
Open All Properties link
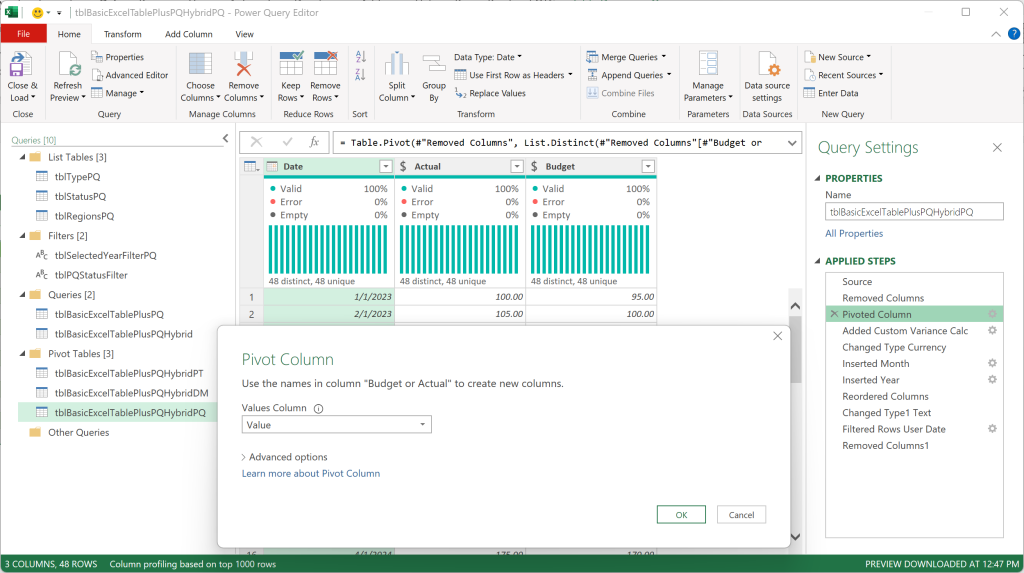[x=854, y=233]
